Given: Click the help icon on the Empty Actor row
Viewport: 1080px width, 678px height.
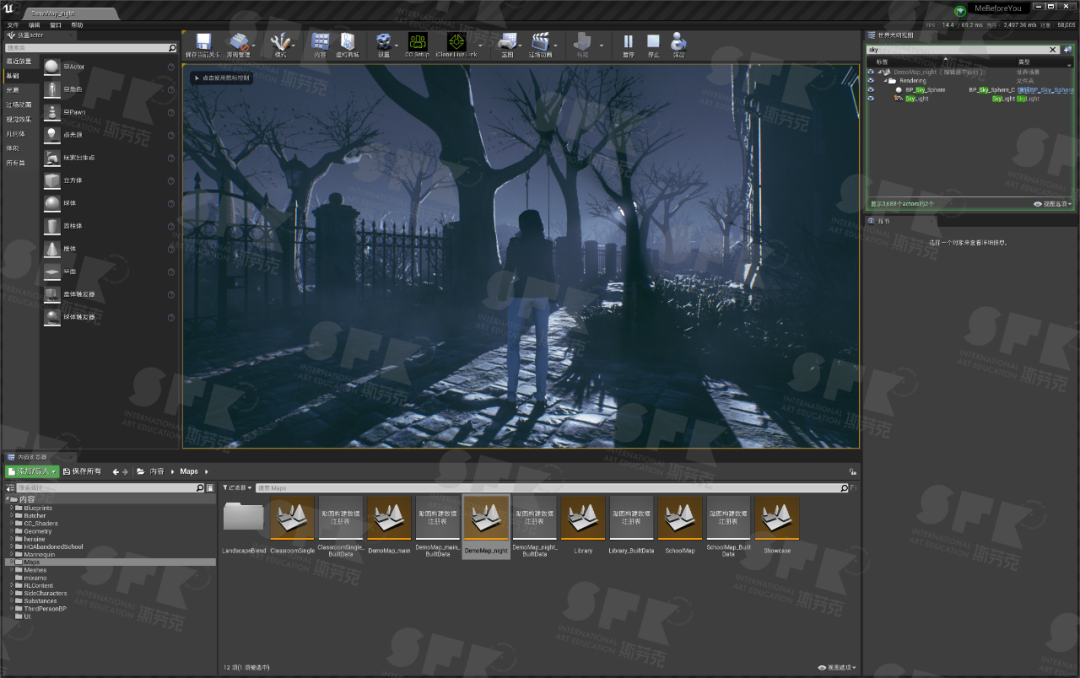Looking at the screenshot, I should pos(171,67).
